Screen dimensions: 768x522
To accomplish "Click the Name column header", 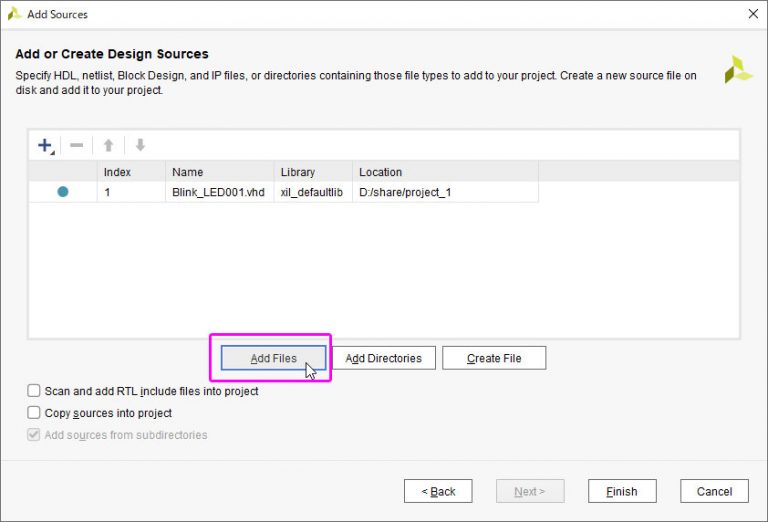I will pos(219,172).
